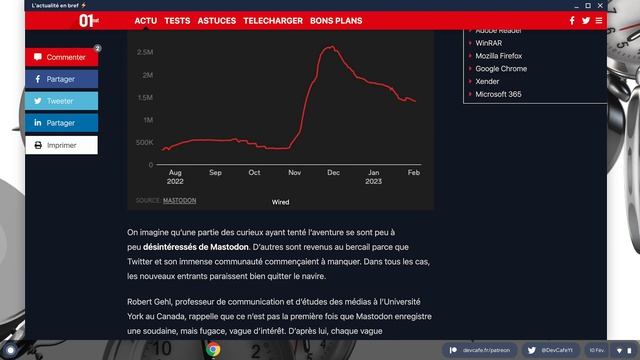Screen dimensions: 640x360
Task: Open the MASTODON source link
Action: point(180,200)
